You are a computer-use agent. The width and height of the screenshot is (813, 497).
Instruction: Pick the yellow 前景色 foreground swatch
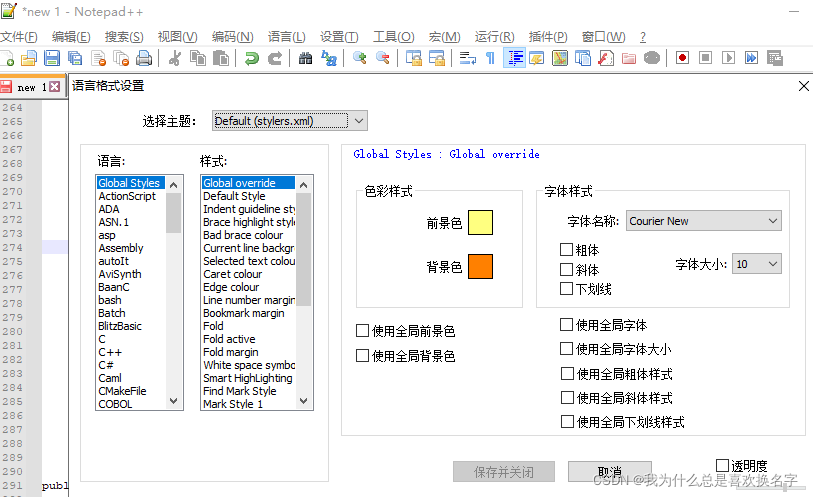(480, 222)
